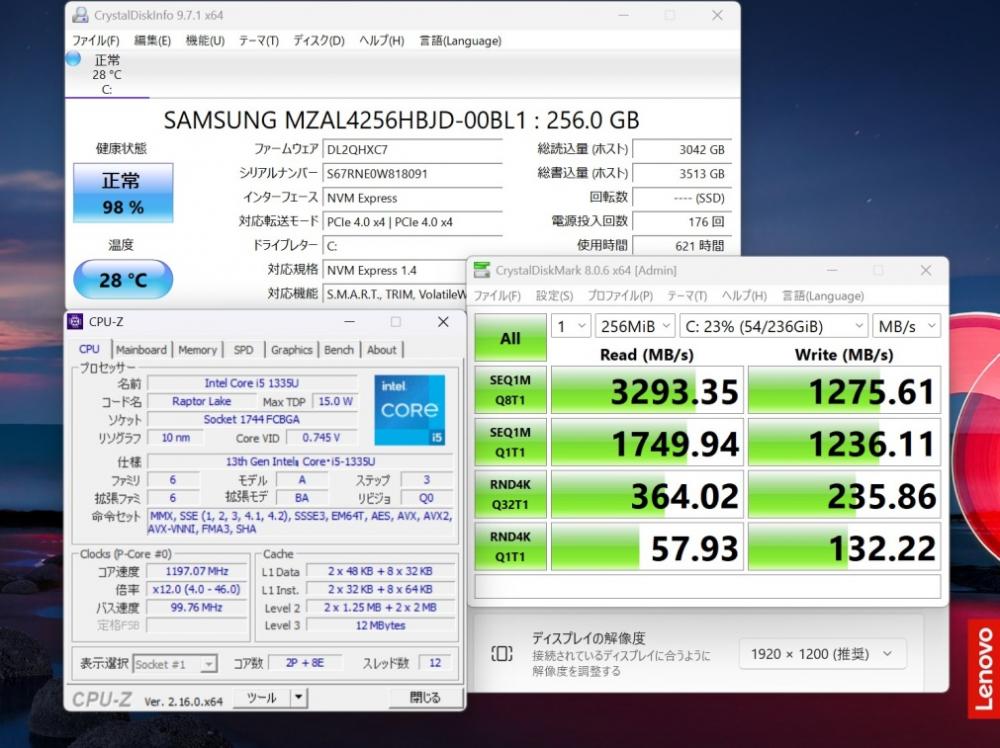Open the 256MiB test size dropdown

[635, 326]
